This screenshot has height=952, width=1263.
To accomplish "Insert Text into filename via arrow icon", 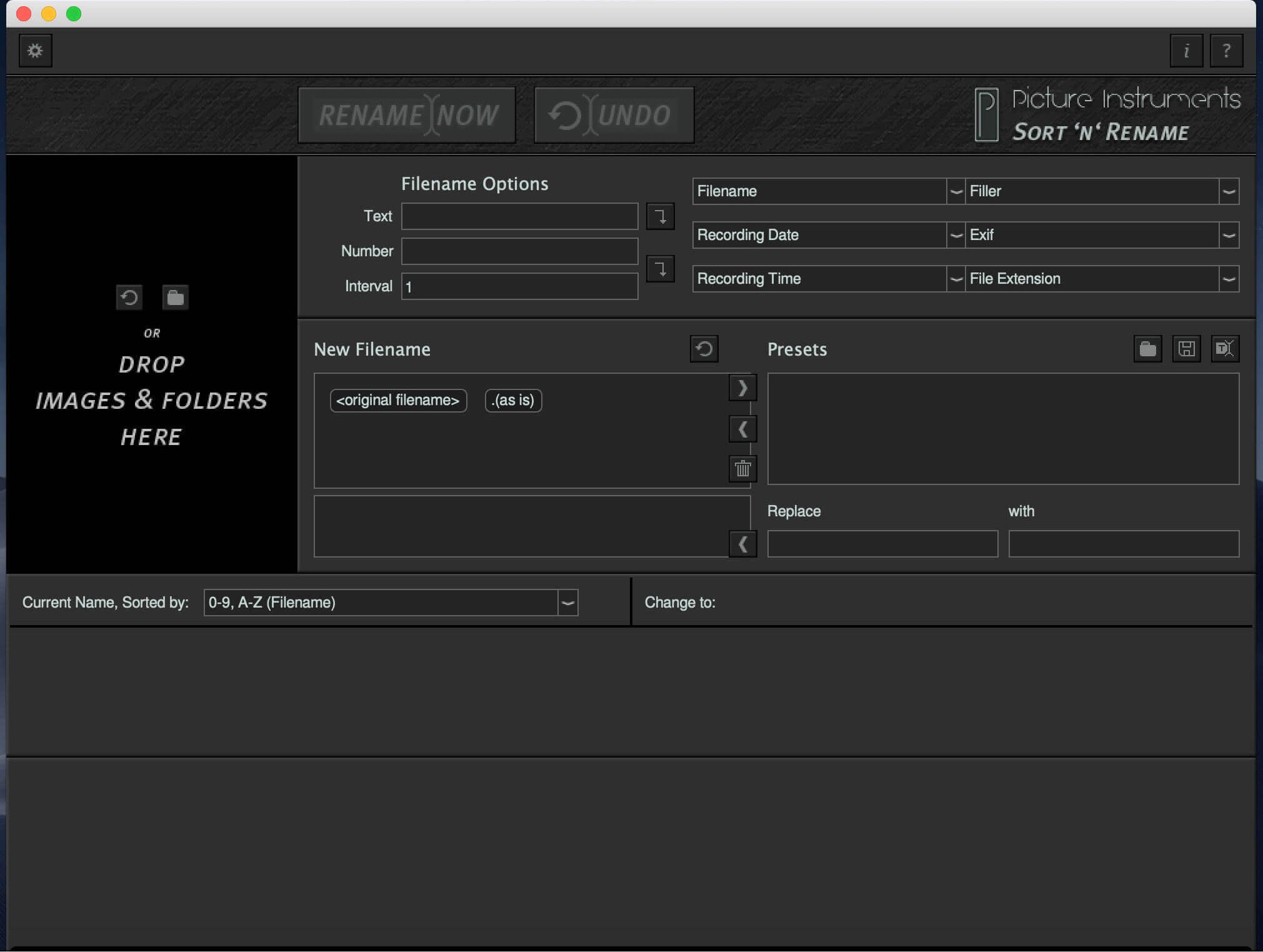I will click(x=660, y=216).
